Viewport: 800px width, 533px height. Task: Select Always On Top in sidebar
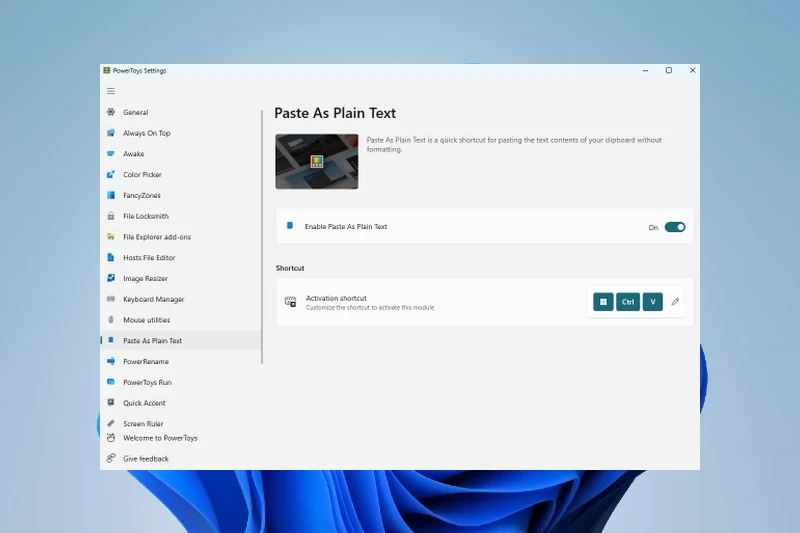[x=181, y=133]
